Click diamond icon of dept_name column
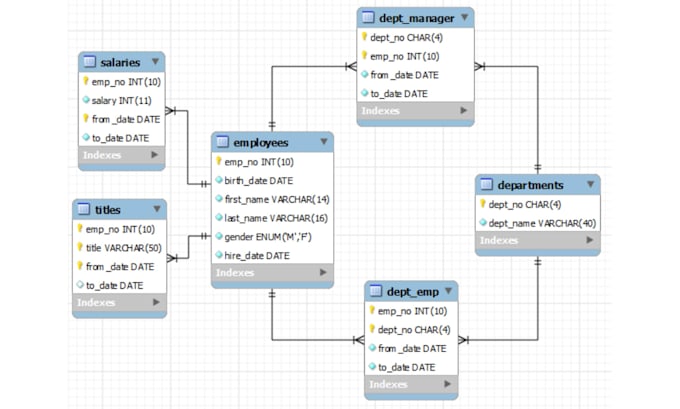The image size is (680, 409). [x=483, y=222]
